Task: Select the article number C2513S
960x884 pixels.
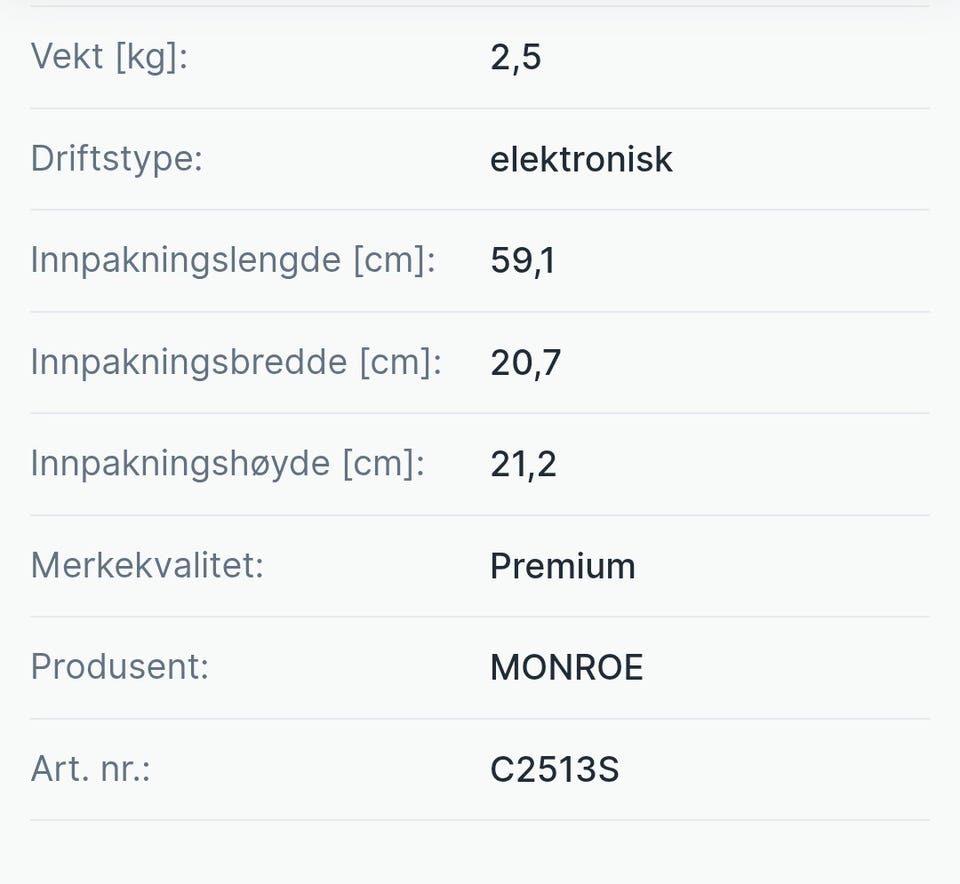Action: point(554,769)
